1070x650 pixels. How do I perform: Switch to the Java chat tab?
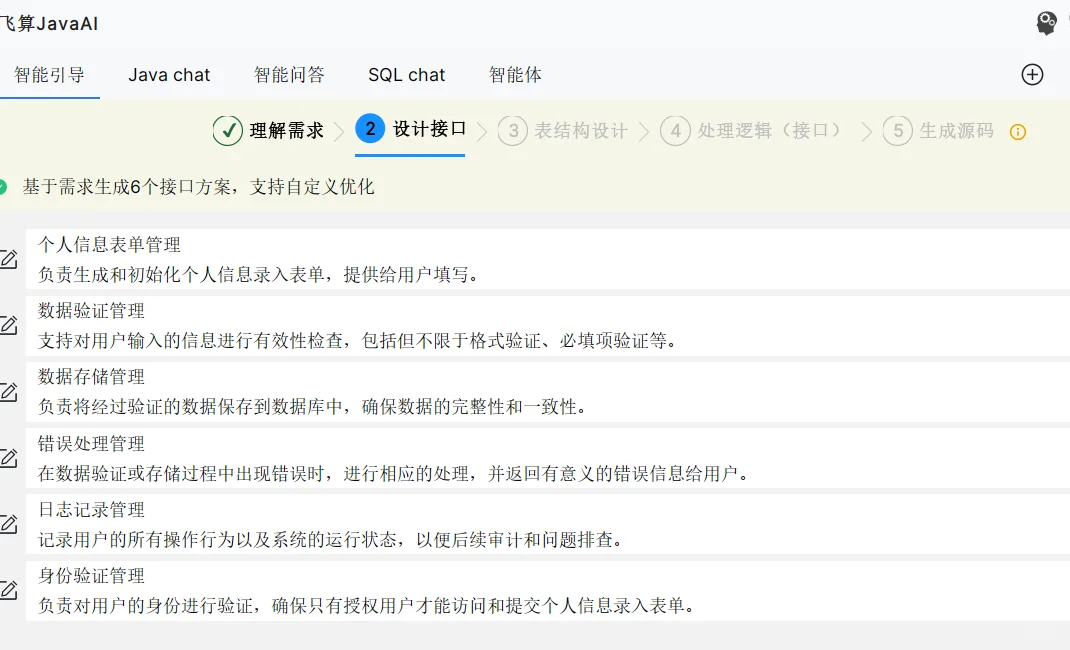(169, 74)
